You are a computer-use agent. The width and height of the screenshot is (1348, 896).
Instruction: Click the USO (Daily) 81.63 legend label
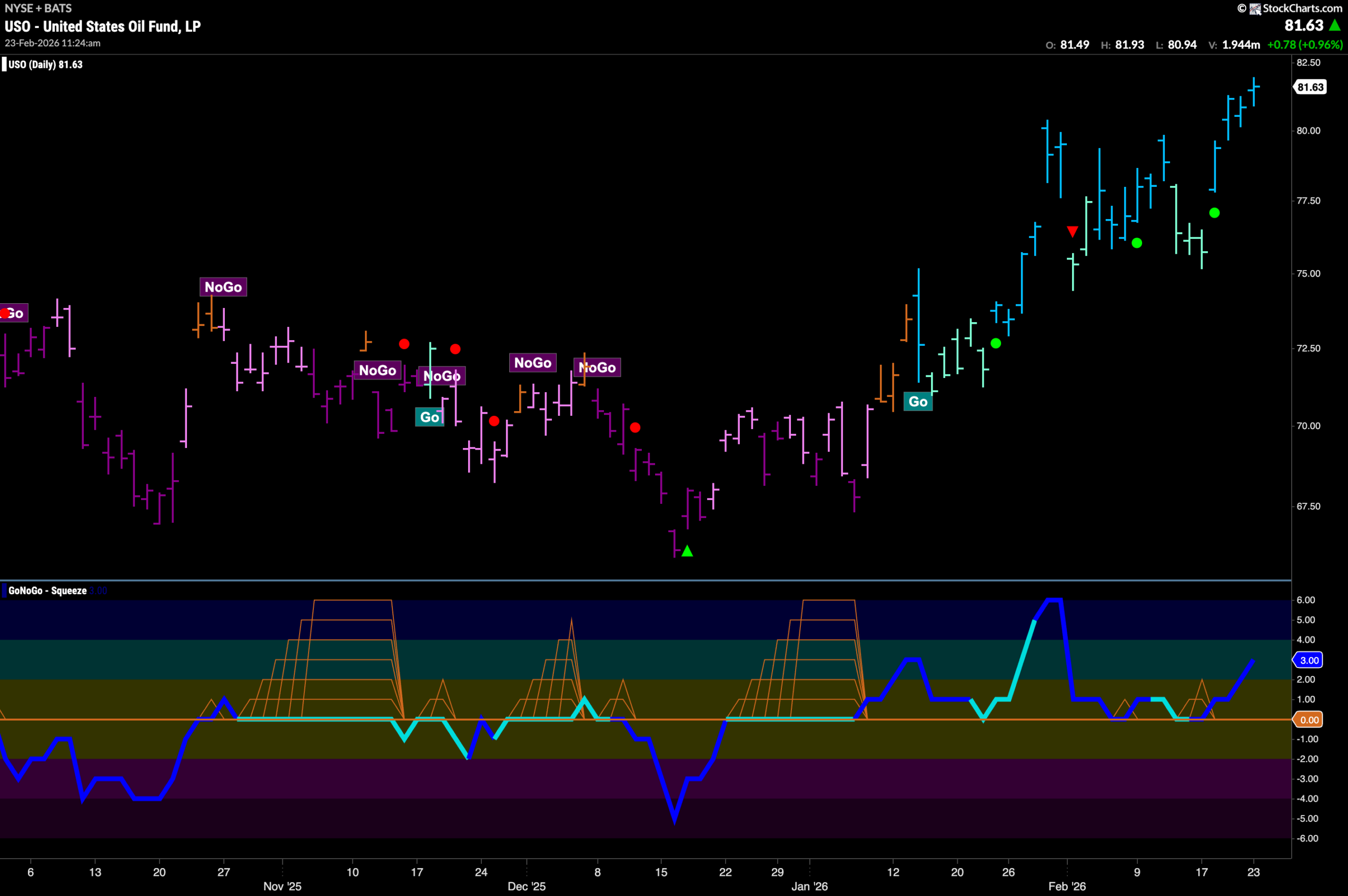click(x=45, y=65)
